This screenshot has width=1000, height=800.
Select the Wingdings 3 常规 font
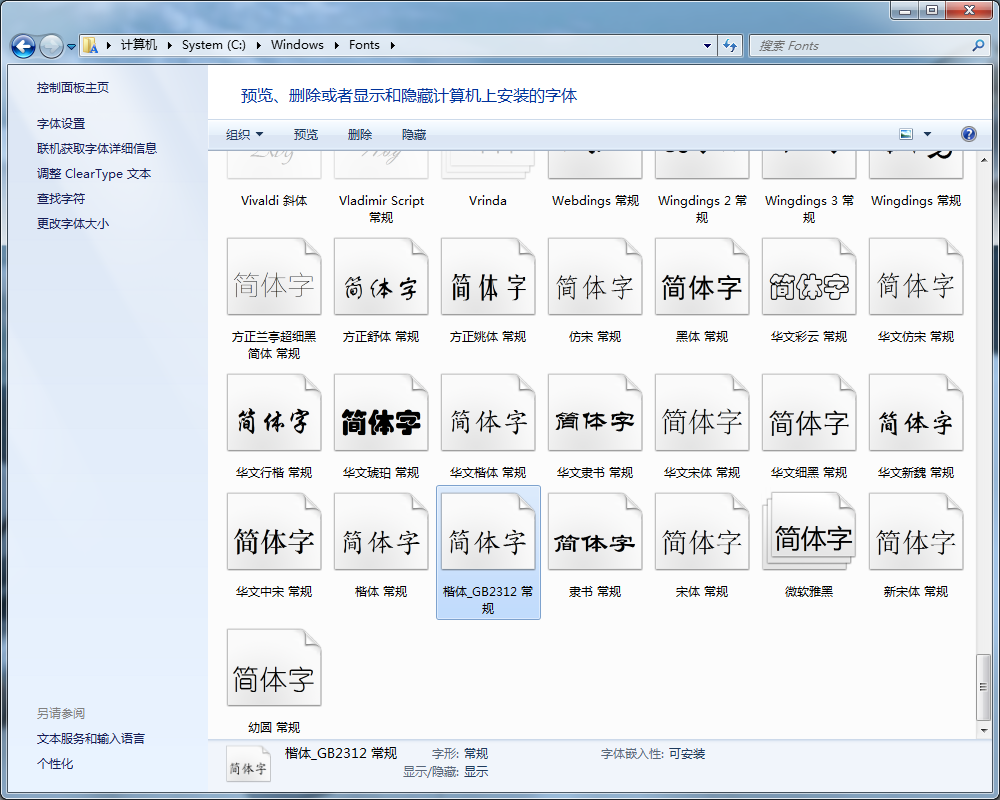point(809,189)
